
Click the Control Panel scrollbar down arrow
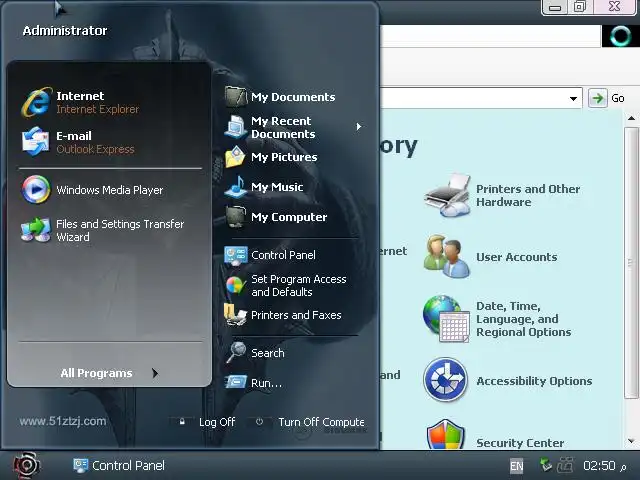point(631,441)
